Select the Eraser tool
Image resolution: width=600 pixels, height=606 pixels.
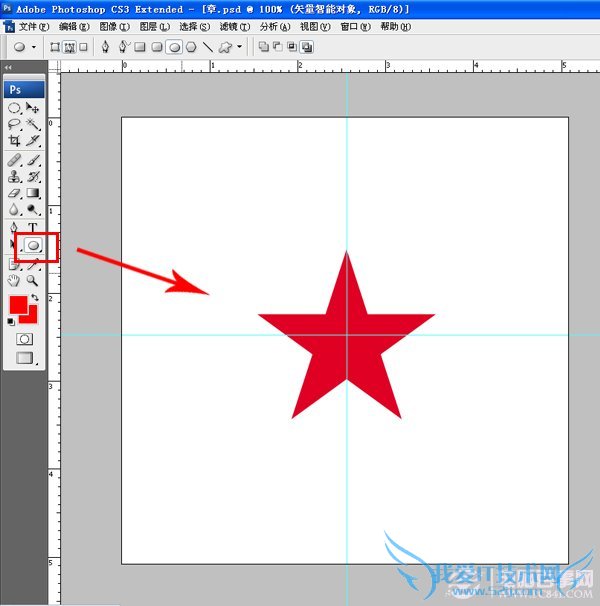click(14, 193)
